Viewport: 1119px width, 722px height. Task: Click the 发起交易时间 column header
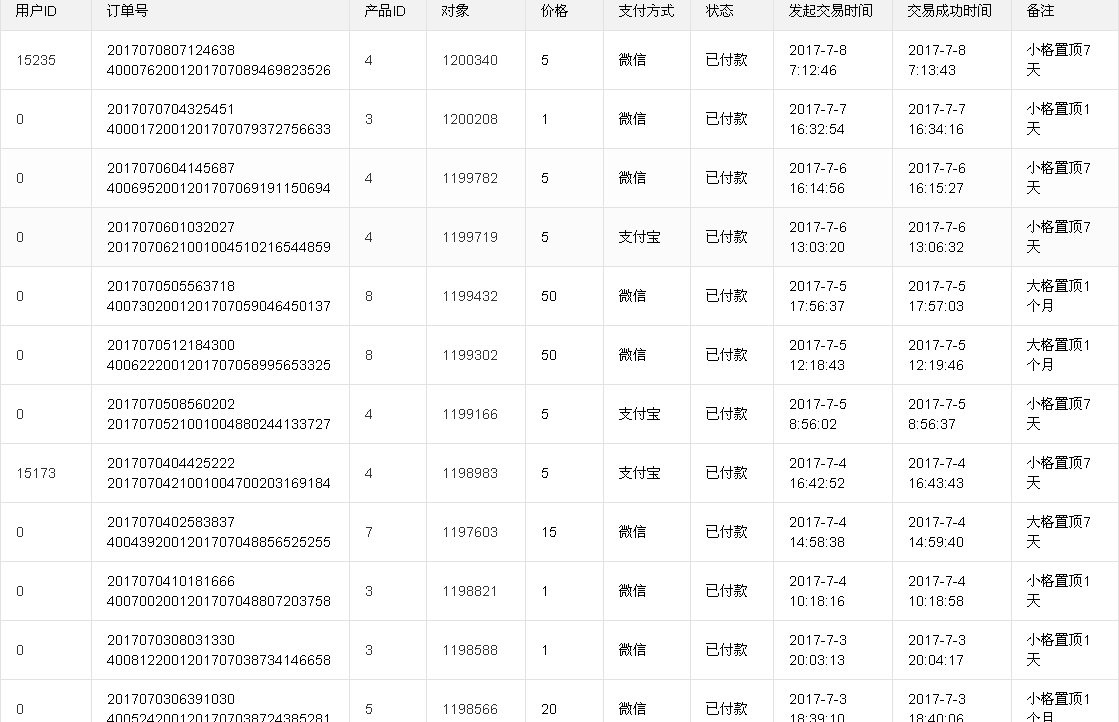click(x=830, y=11)
